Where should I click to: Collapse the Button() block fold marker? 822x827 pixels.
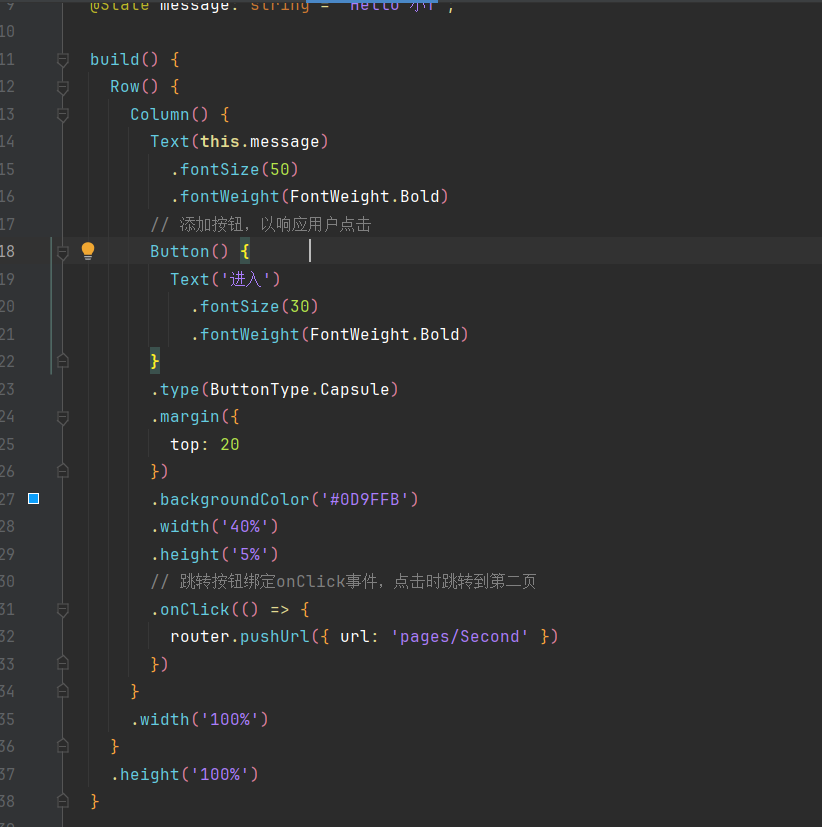(x=63, y=252)
